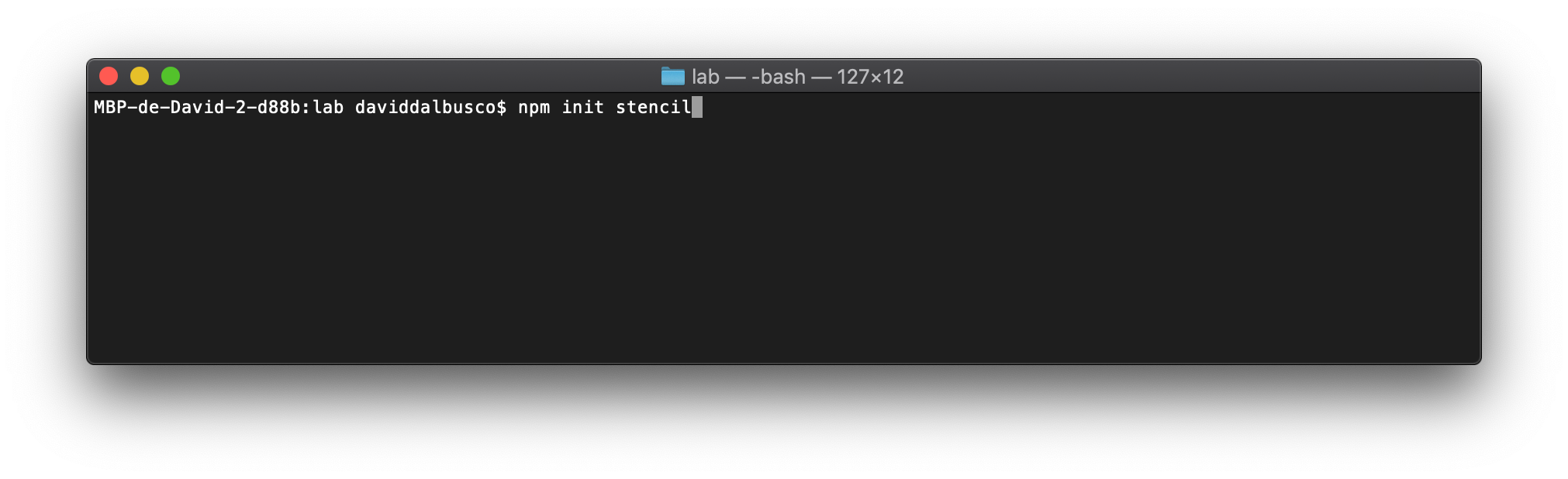Click the green fullscreen button

click(x=171, y=76)
